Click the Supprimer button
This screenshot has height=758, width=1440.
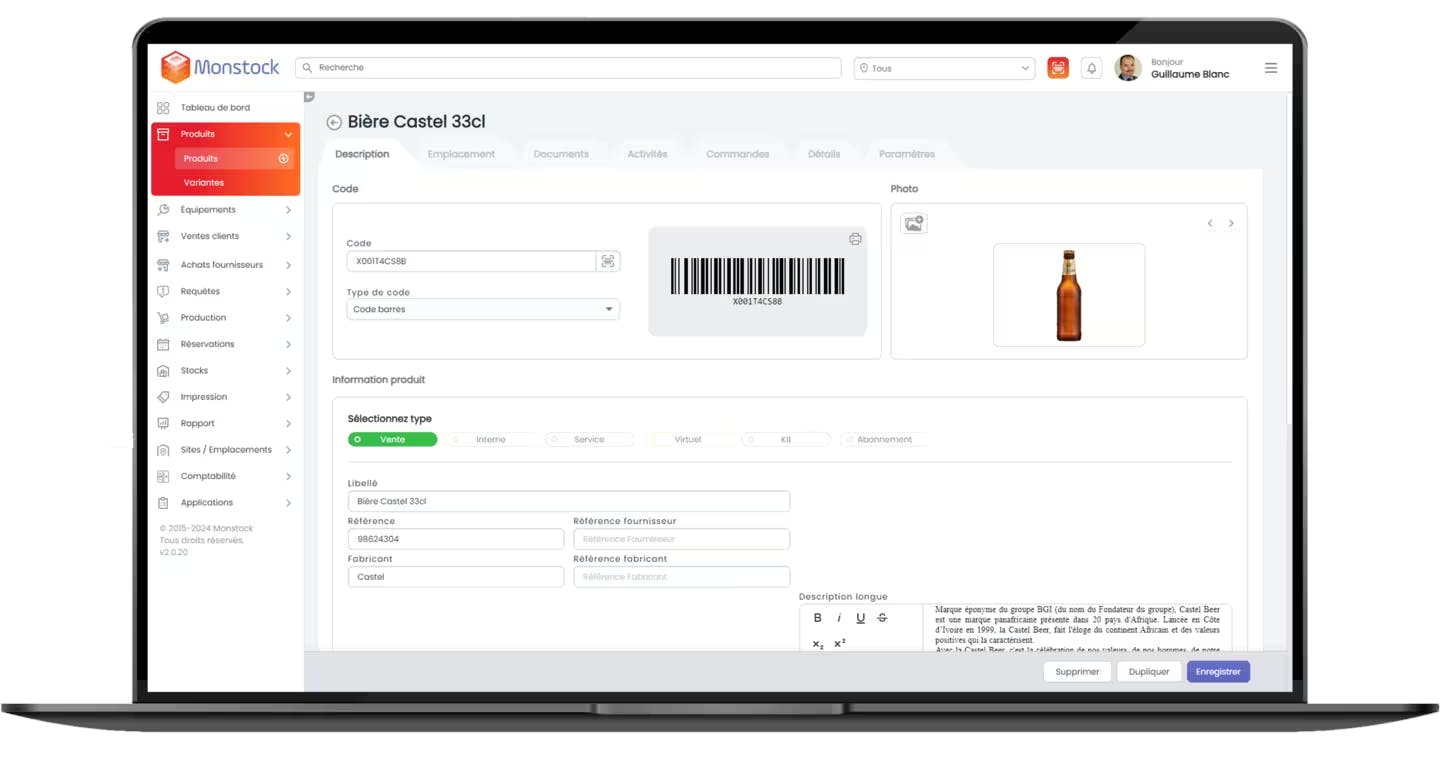pos(1077,672)
